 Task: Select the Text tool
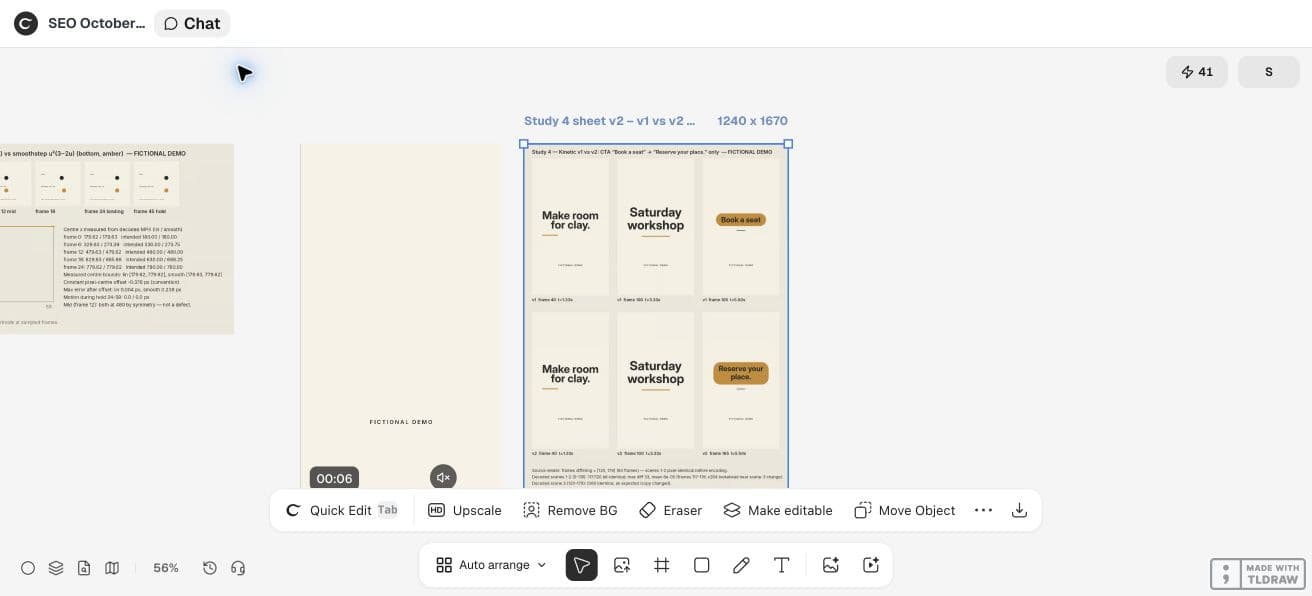point(782,565)
